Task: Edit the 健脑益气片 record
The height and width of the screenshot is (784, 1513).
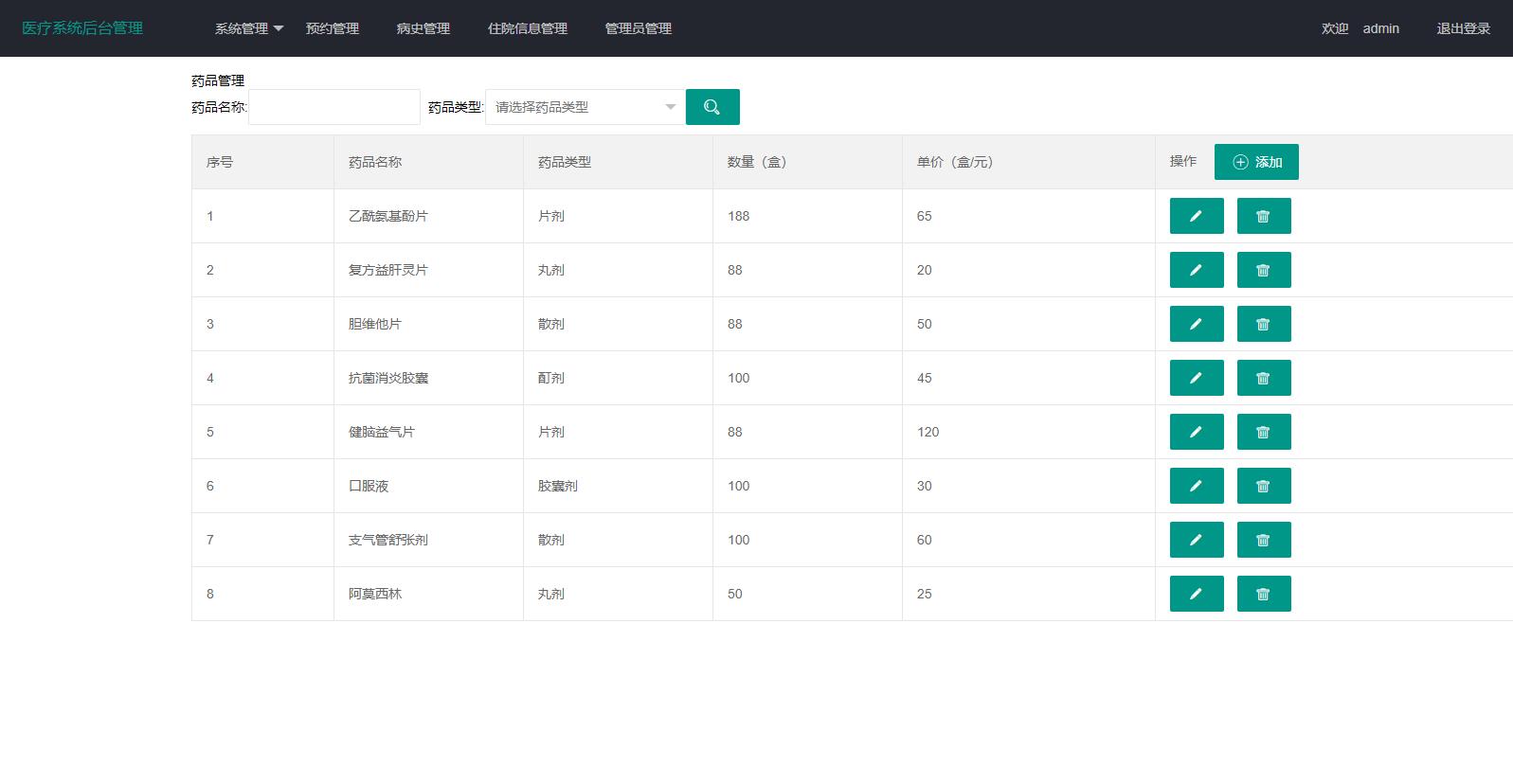Action: click(1196, 432)
